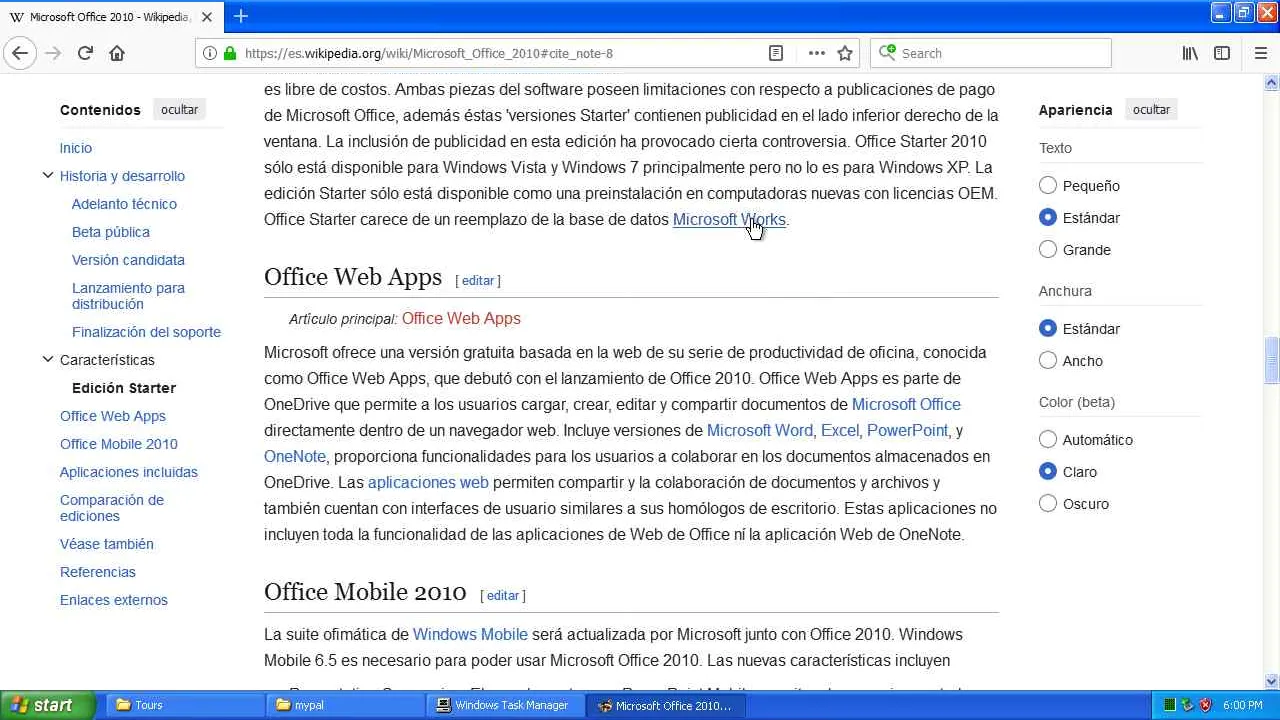The image size is (1280, 720).
Task: Go to Versión candidata in contents
Action: pos(128,260)
